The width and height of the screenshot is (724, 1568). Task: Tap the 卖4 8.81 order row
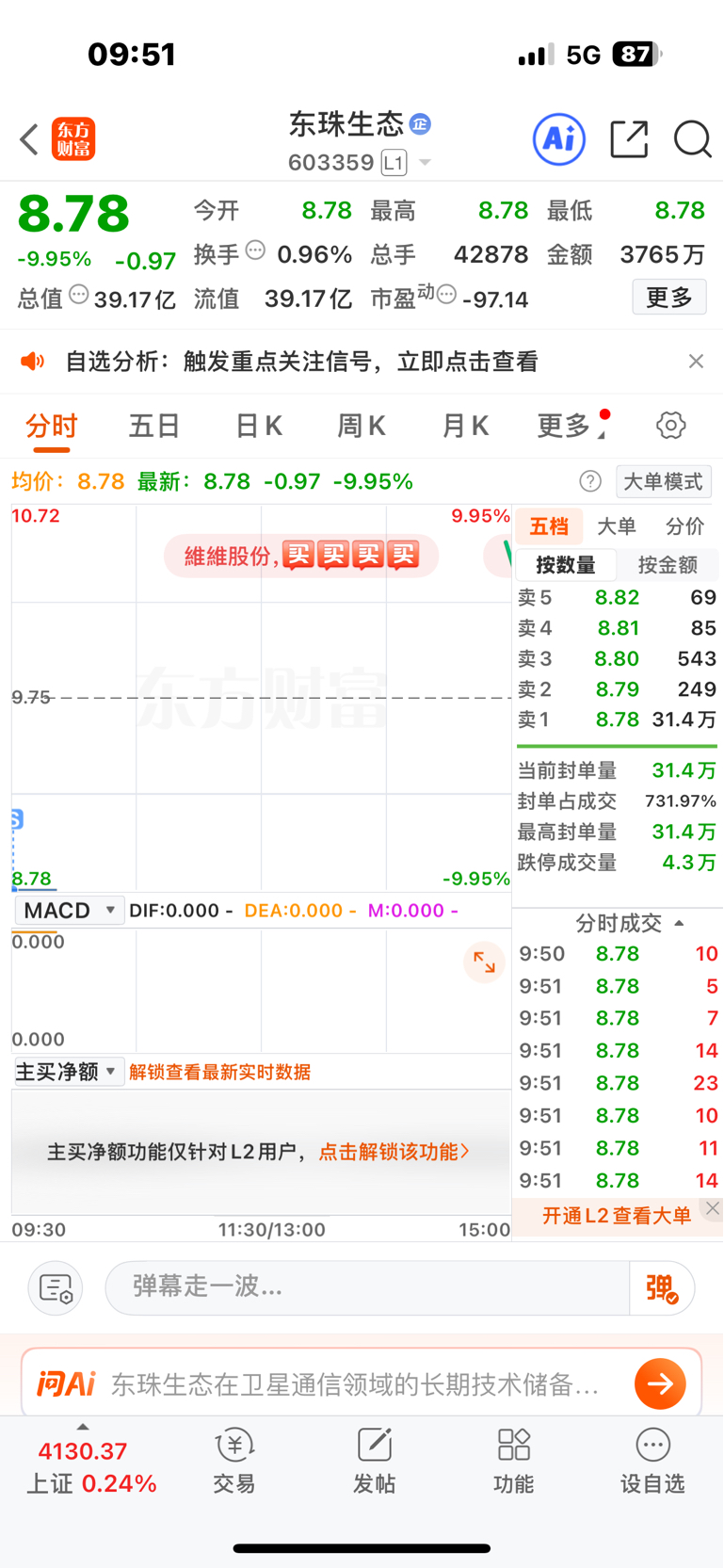[617, 628]
